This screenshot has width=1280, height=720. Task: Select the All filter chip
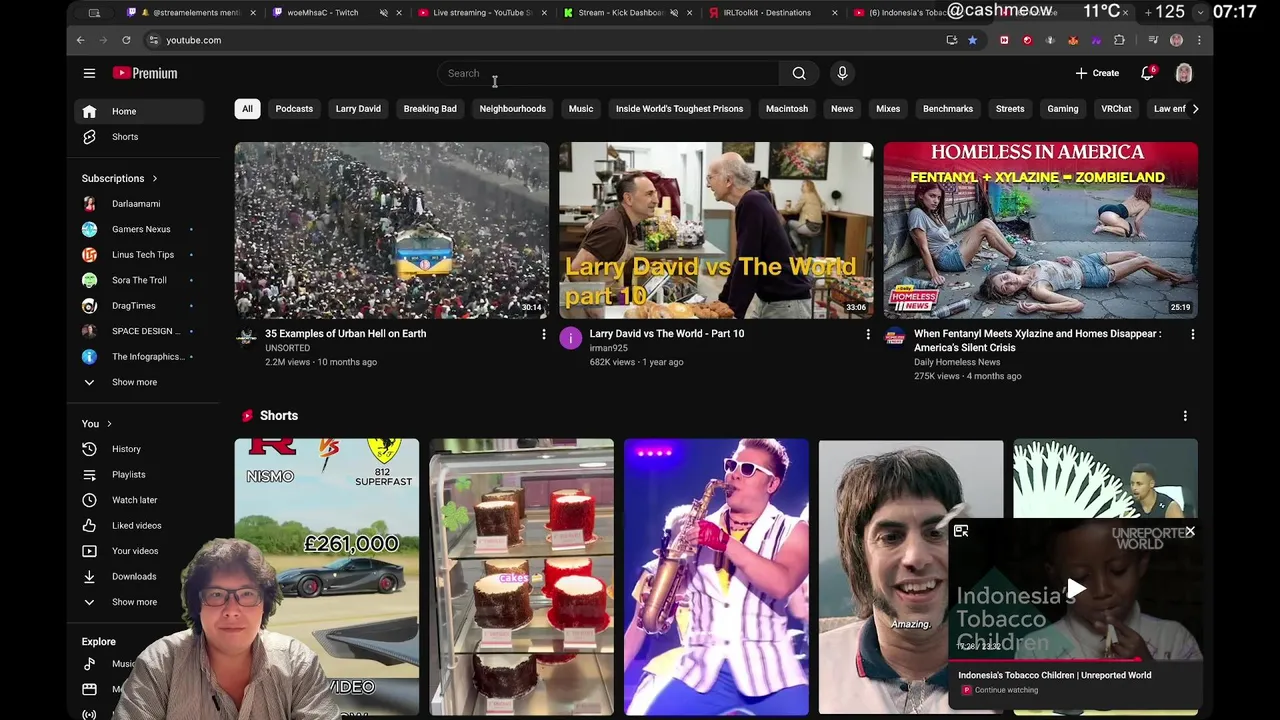(x=247, y=109)
